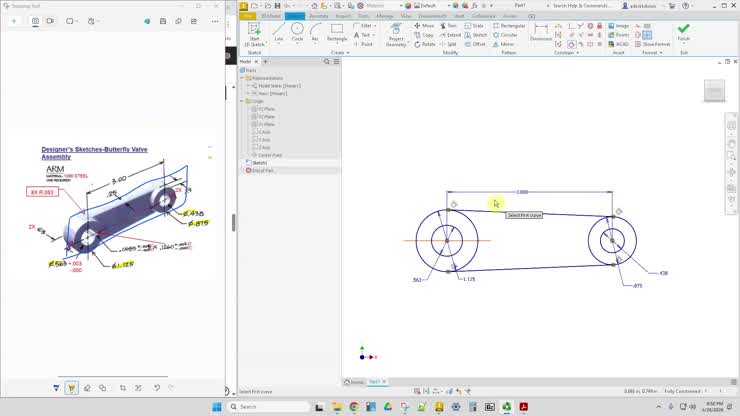Click the Search Help & Commands field

click(581, 6)
